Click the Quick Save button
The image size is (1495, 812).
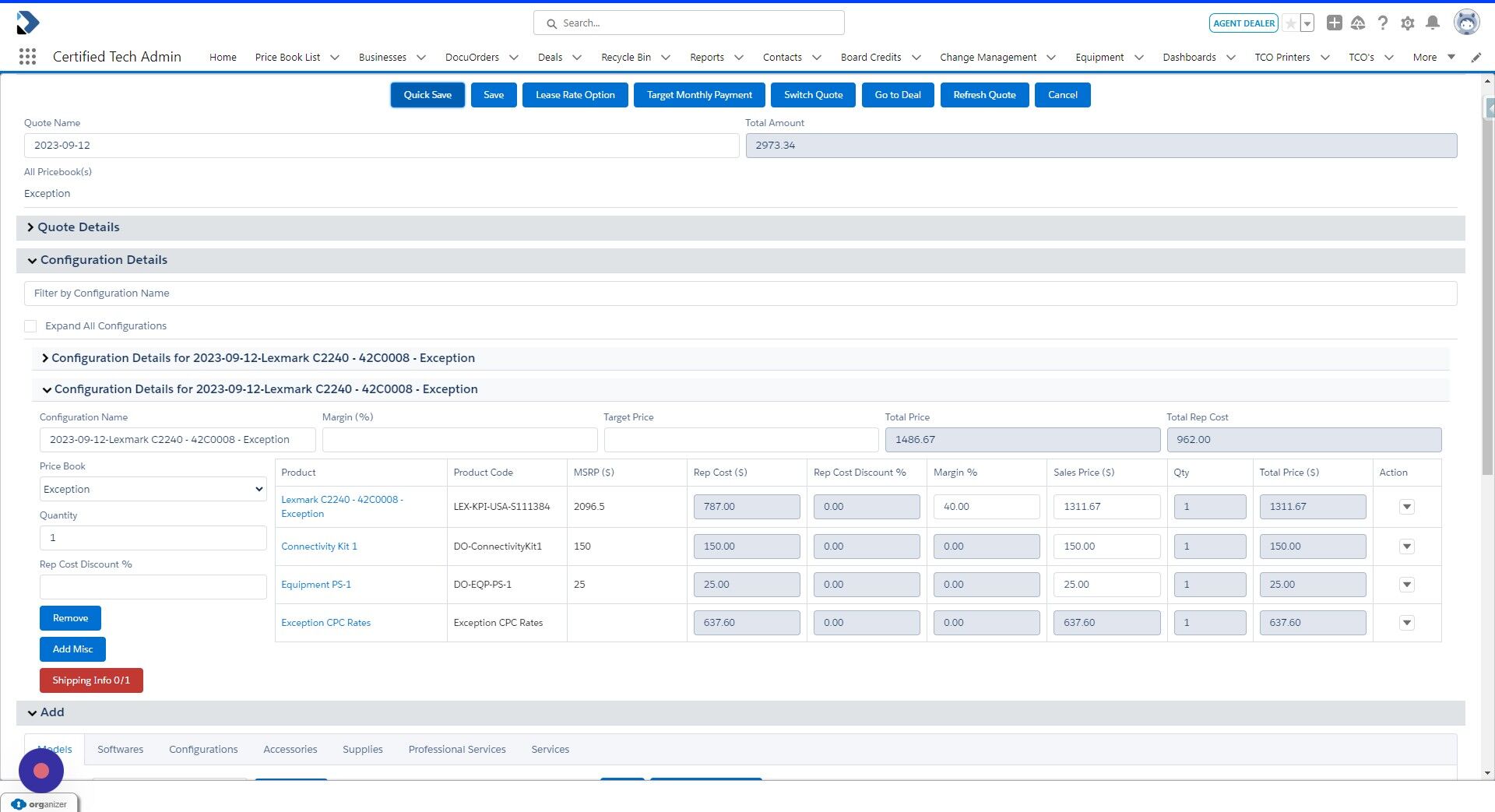click(x=427, y=94)
